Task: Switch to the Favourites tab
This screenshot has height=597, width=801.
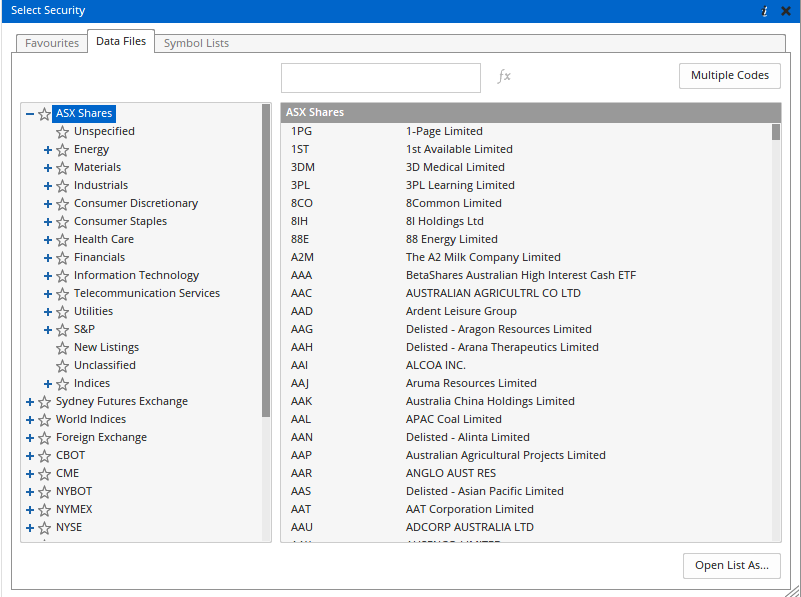Action: click(52, 43)
